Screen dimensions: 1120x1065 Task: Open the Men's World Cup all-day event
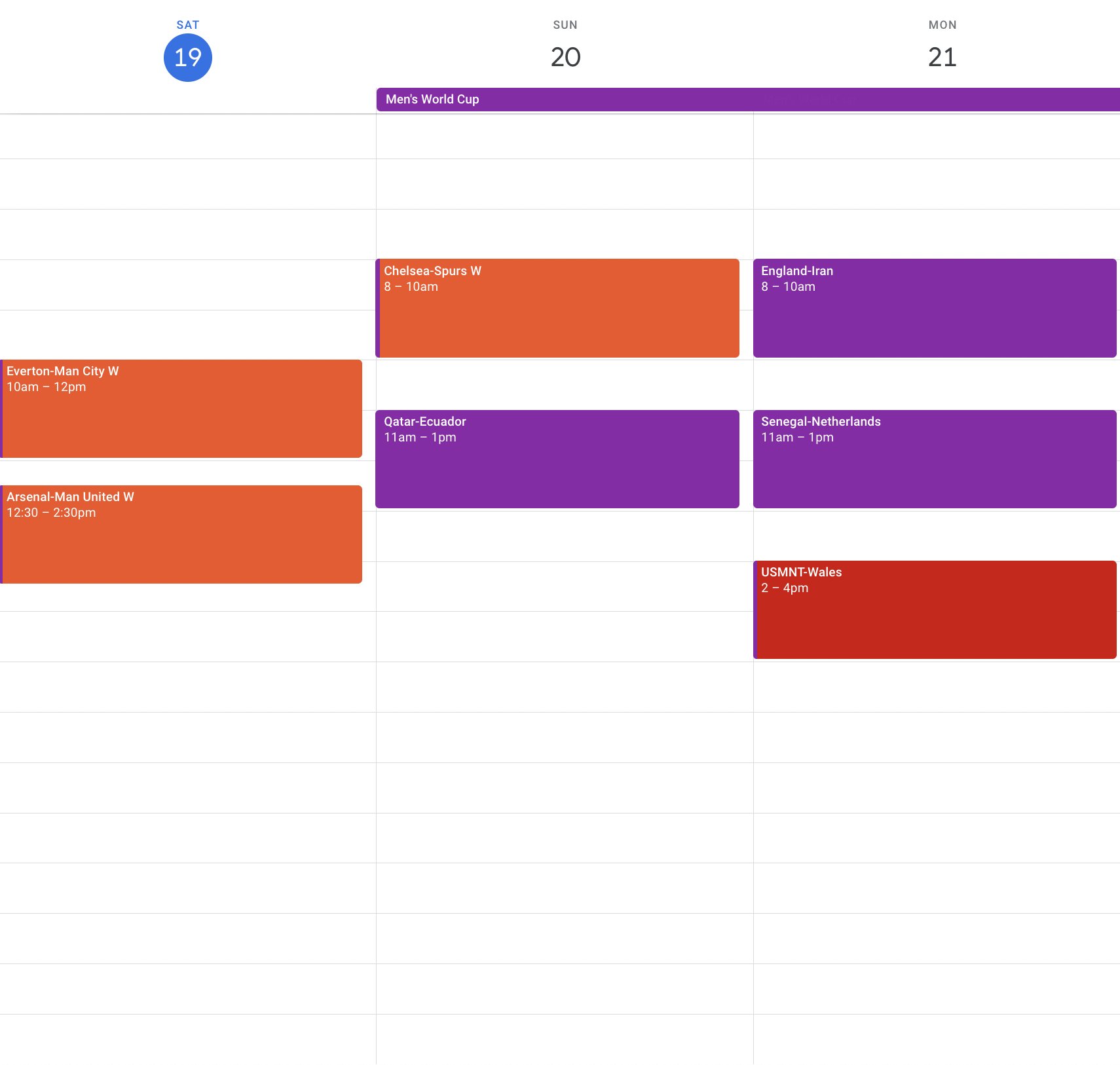point(748,100)
